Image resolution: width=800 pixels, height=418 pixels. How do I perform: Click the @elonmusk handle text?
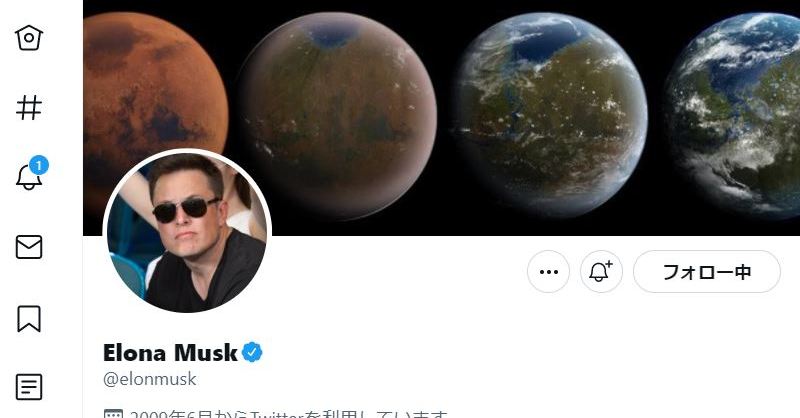pyautogui.click(x=149, y=379)
